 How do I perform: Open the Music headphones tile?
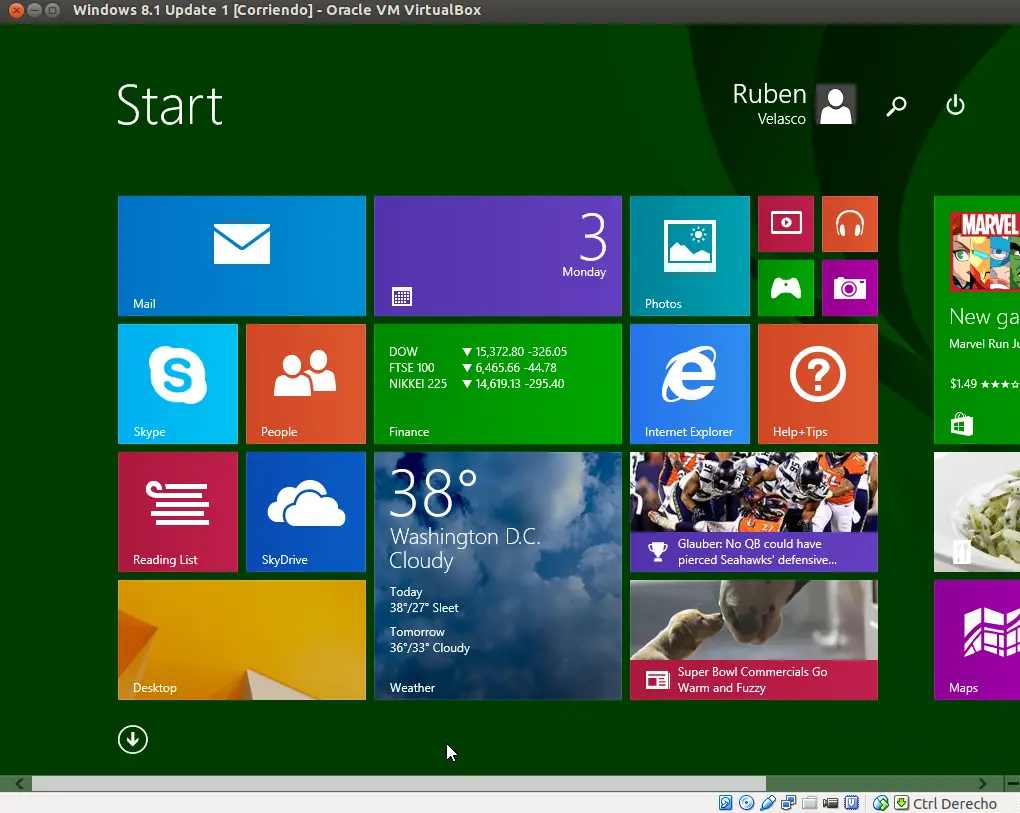tap(850, 224)
